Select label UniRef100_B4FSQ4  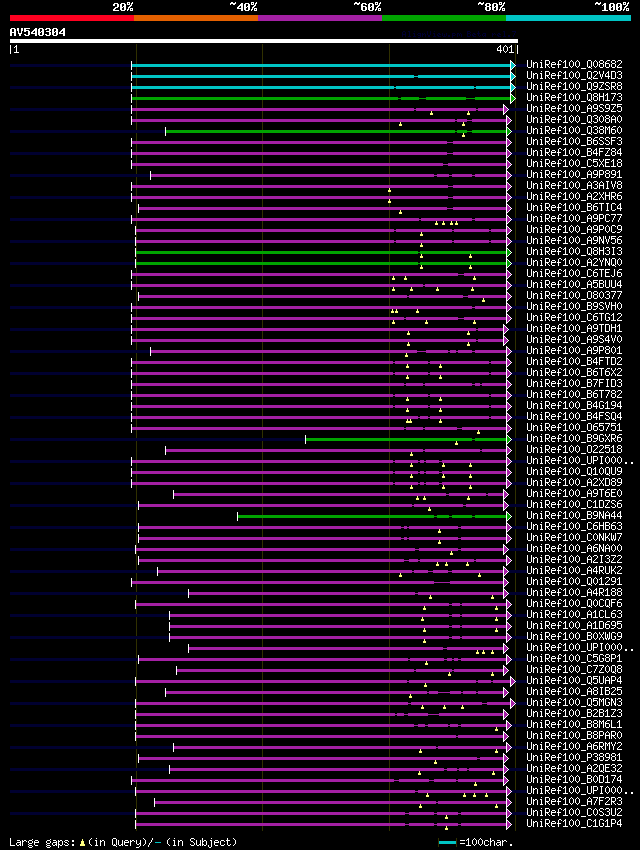click(574, 416)
